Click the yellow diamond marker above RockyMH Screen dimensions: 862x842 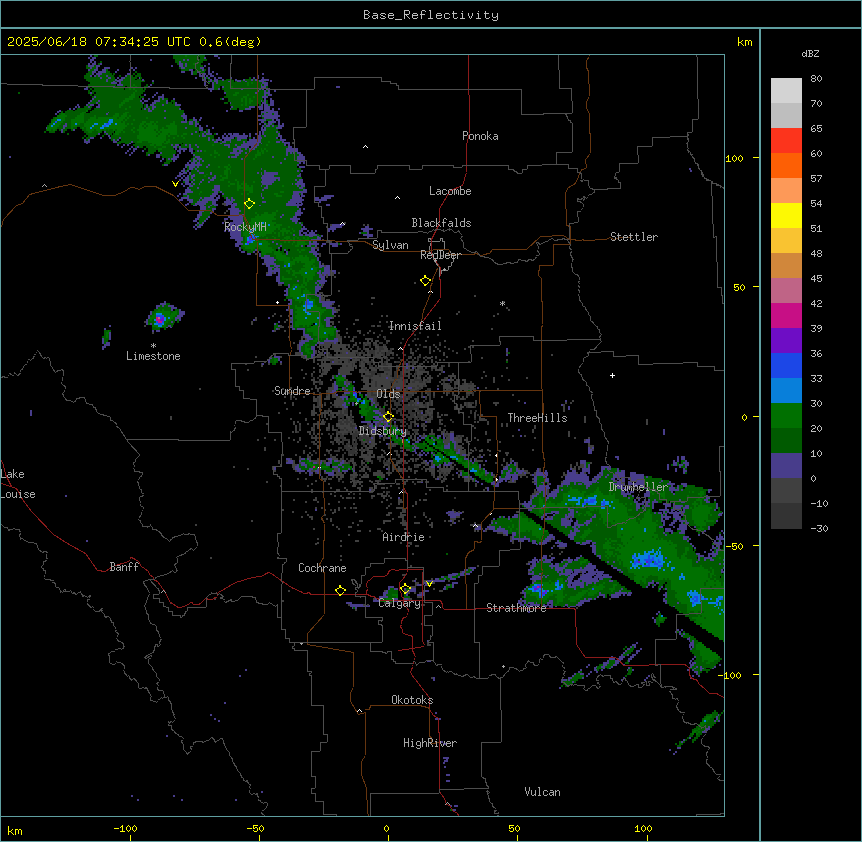pos(249,204)
